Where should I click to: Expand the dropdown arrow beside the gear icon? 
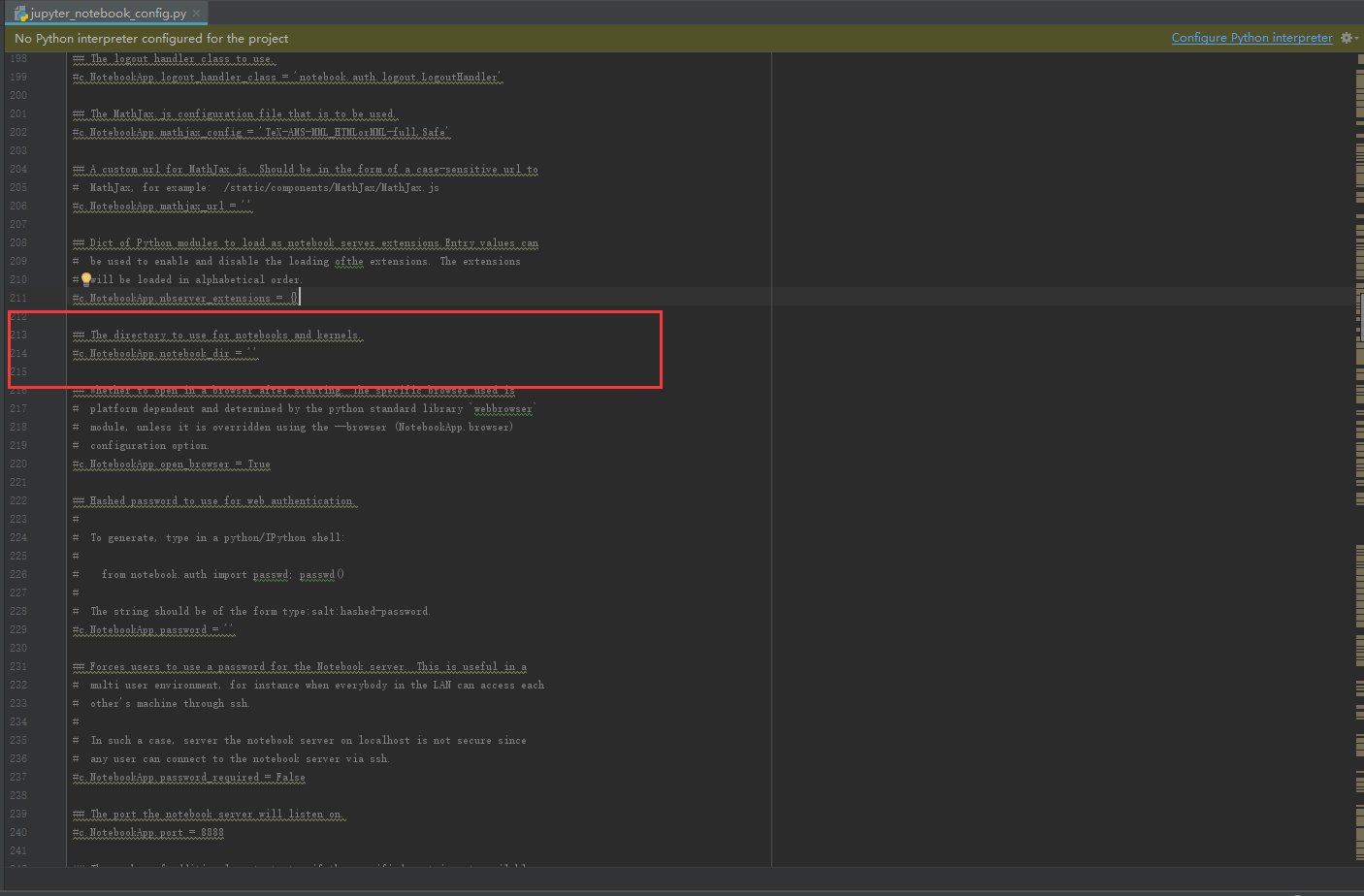tap(1356, 39)
